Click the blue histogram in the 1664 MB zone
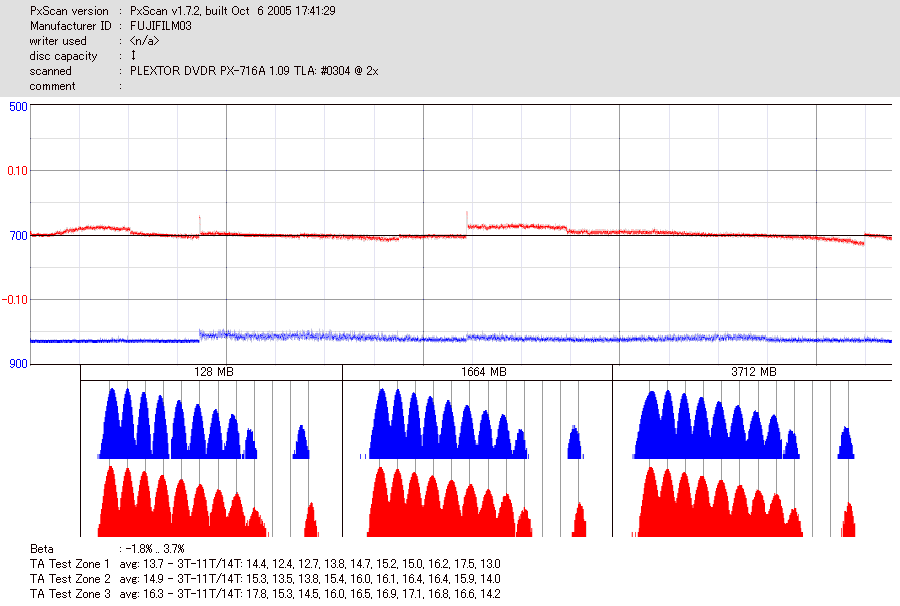The image size is (900, 606). (x=472, y=424)
